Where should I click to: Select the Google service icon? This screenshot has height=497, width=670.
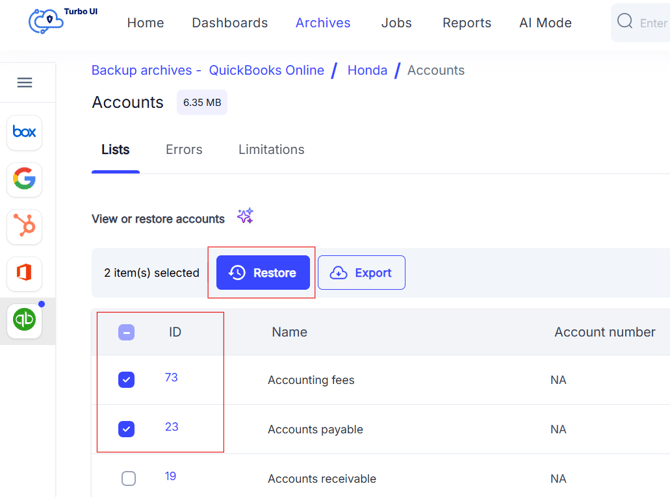click(25, 179)
